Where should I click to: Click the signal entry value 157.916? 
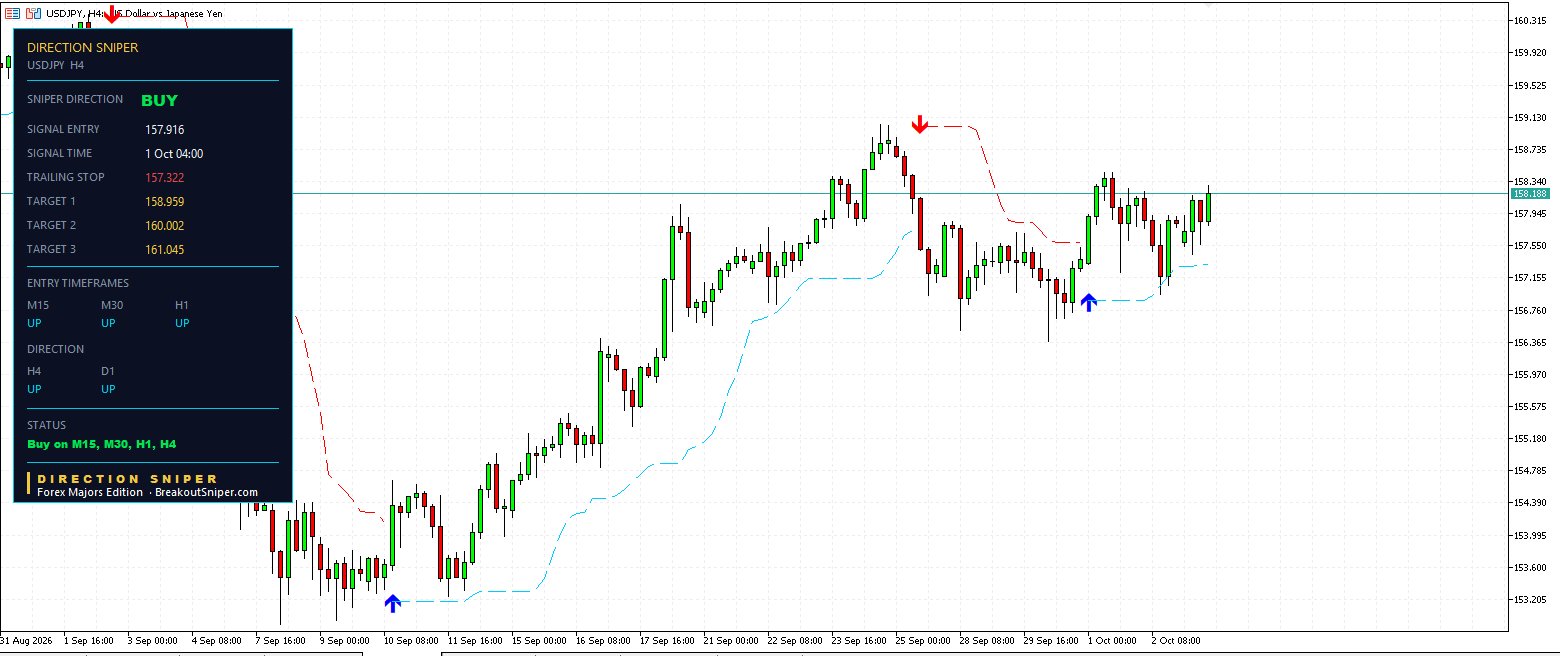coord(165,130)
